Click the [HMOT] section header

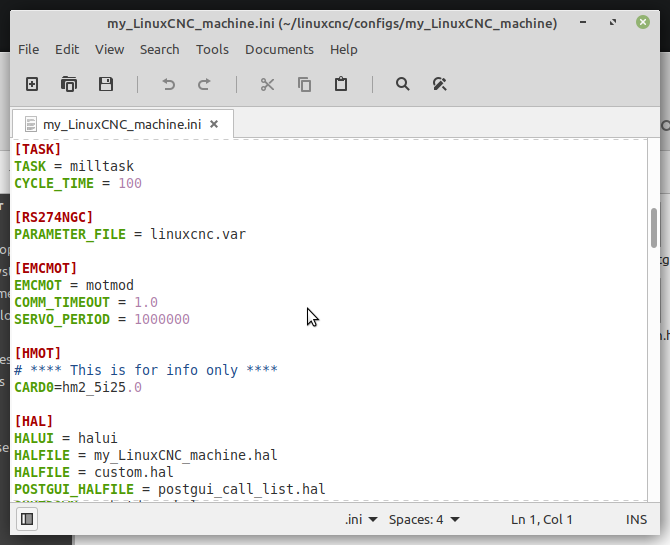(38, 353)
